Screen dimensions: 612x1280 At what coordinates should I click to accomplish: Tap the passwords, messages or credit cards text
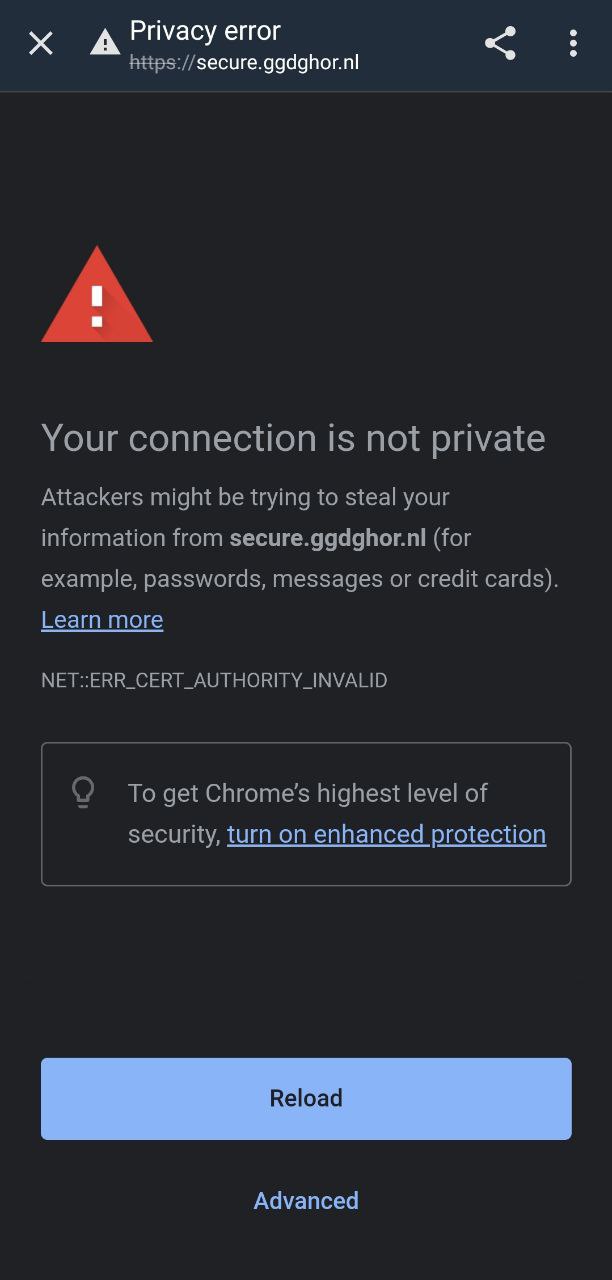click(x=347, y=579)
